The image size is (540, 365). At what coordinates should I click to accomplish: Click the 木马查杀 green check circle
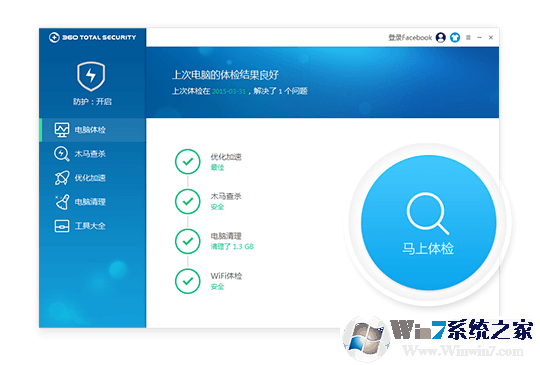tap(188, 201)
